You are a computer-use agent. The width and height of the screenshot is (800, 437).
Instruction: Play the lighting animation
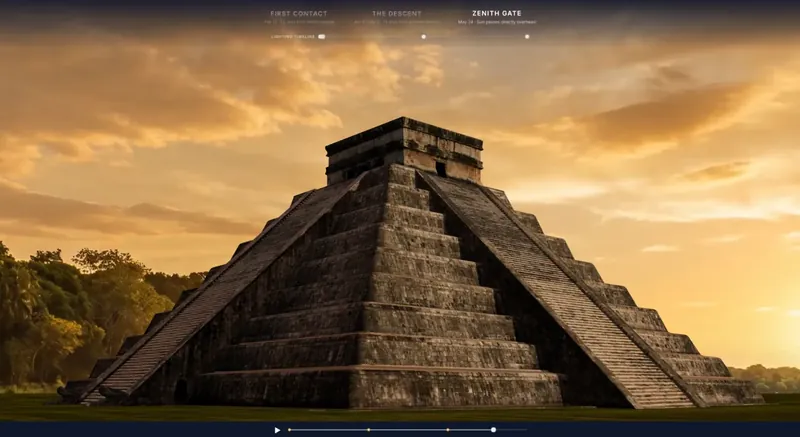point(277,430)
